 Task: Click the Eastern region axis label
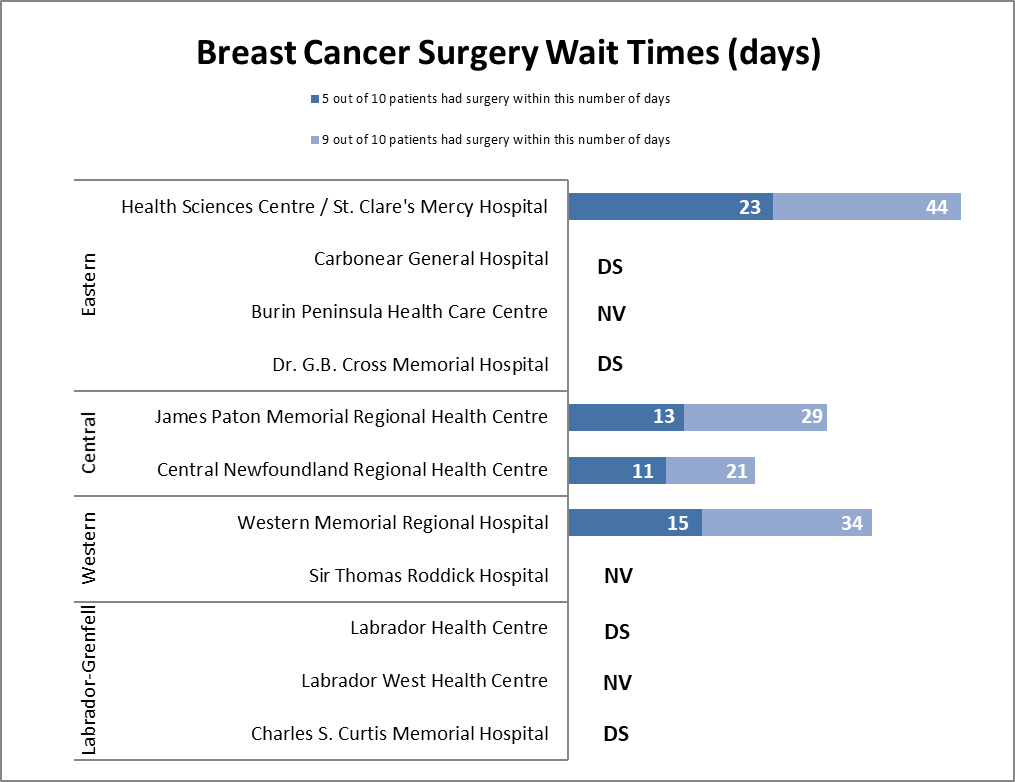click(89, 286)
